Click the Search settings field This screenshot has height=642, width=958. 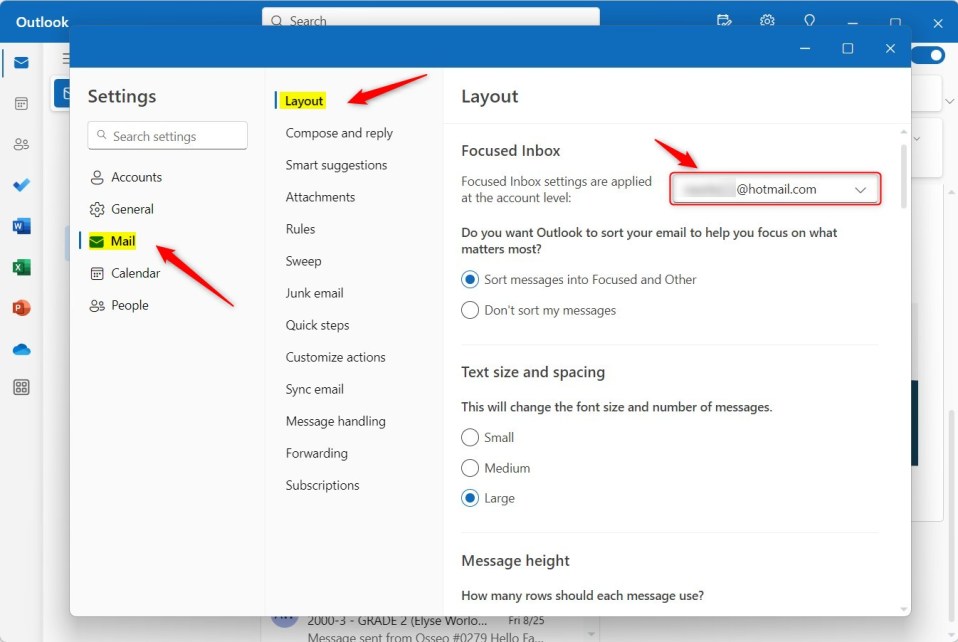pos(167,136)
